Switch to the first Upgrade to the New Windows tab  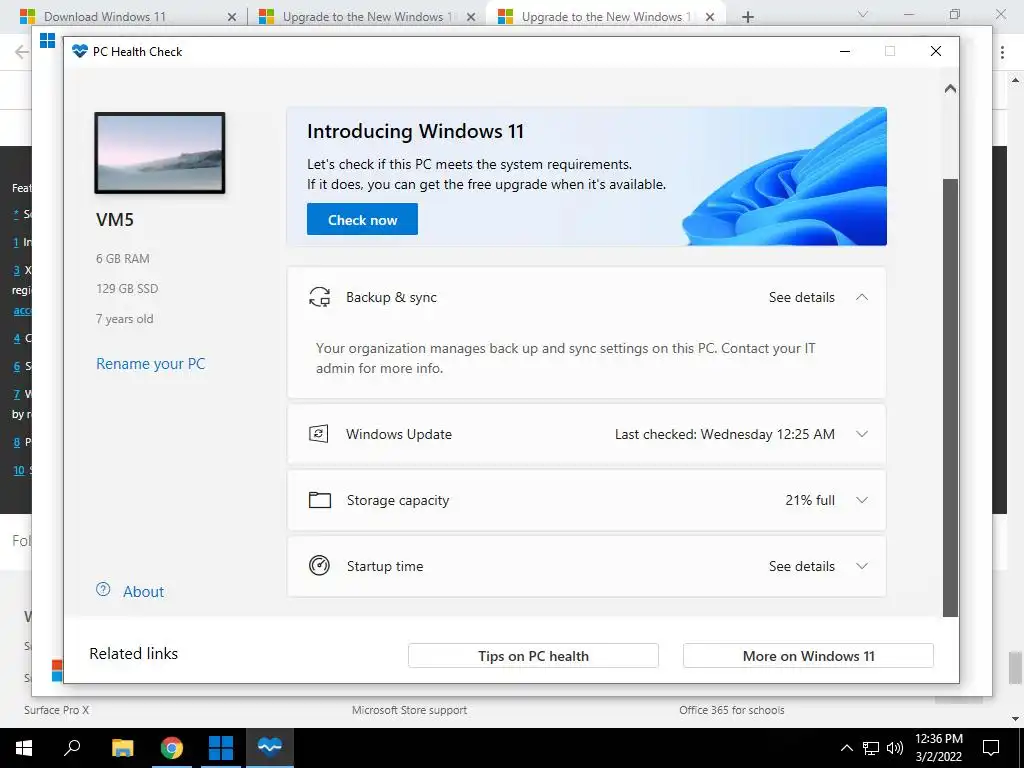click(368, 17)
